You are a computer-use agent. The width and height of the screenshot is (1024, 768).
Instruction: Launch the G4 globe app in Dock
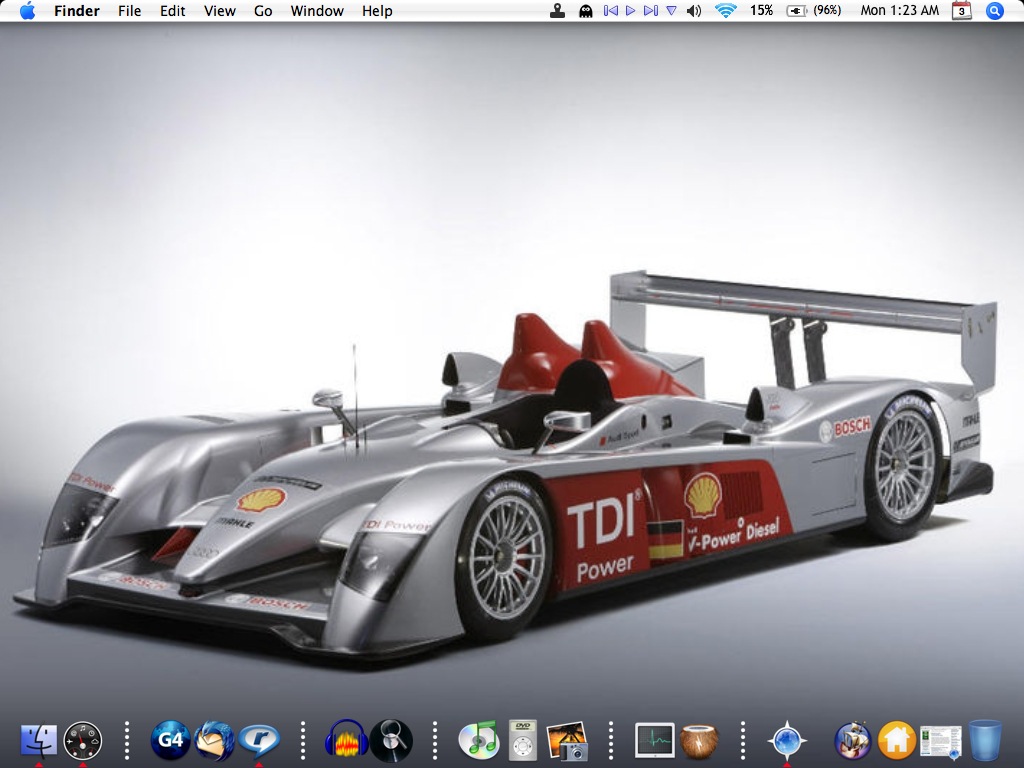(x=170, y=740)
